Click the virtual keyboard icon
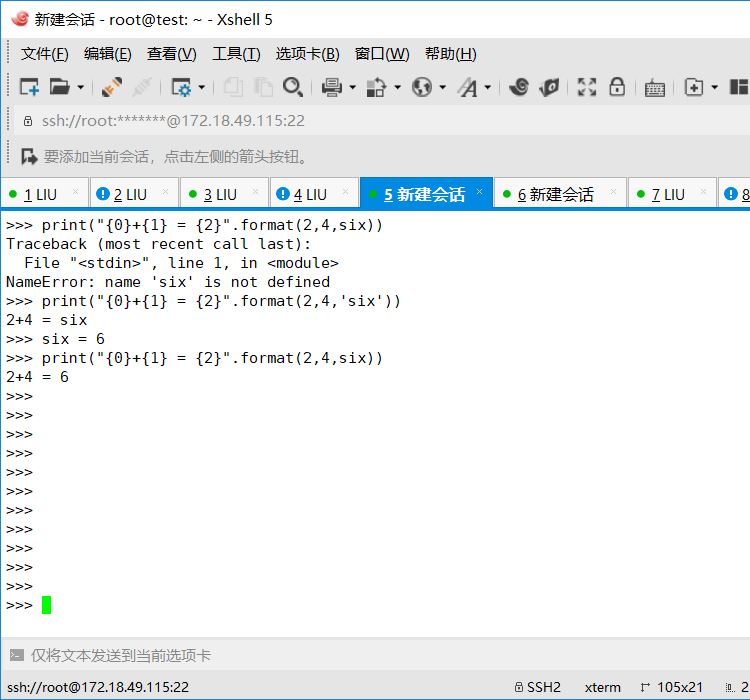Viewport: 750px width, 700px height. tap(655, 88)
